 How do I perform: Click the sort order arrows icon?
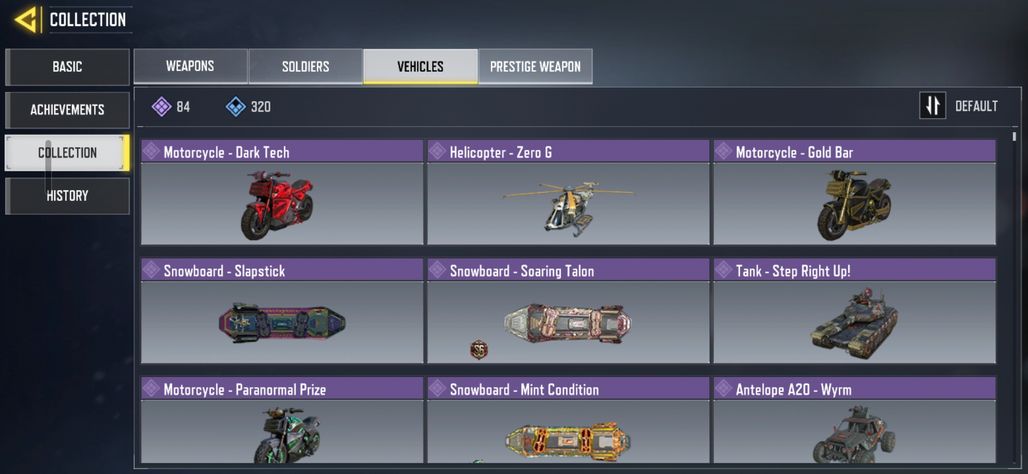[x=932, y=106]
